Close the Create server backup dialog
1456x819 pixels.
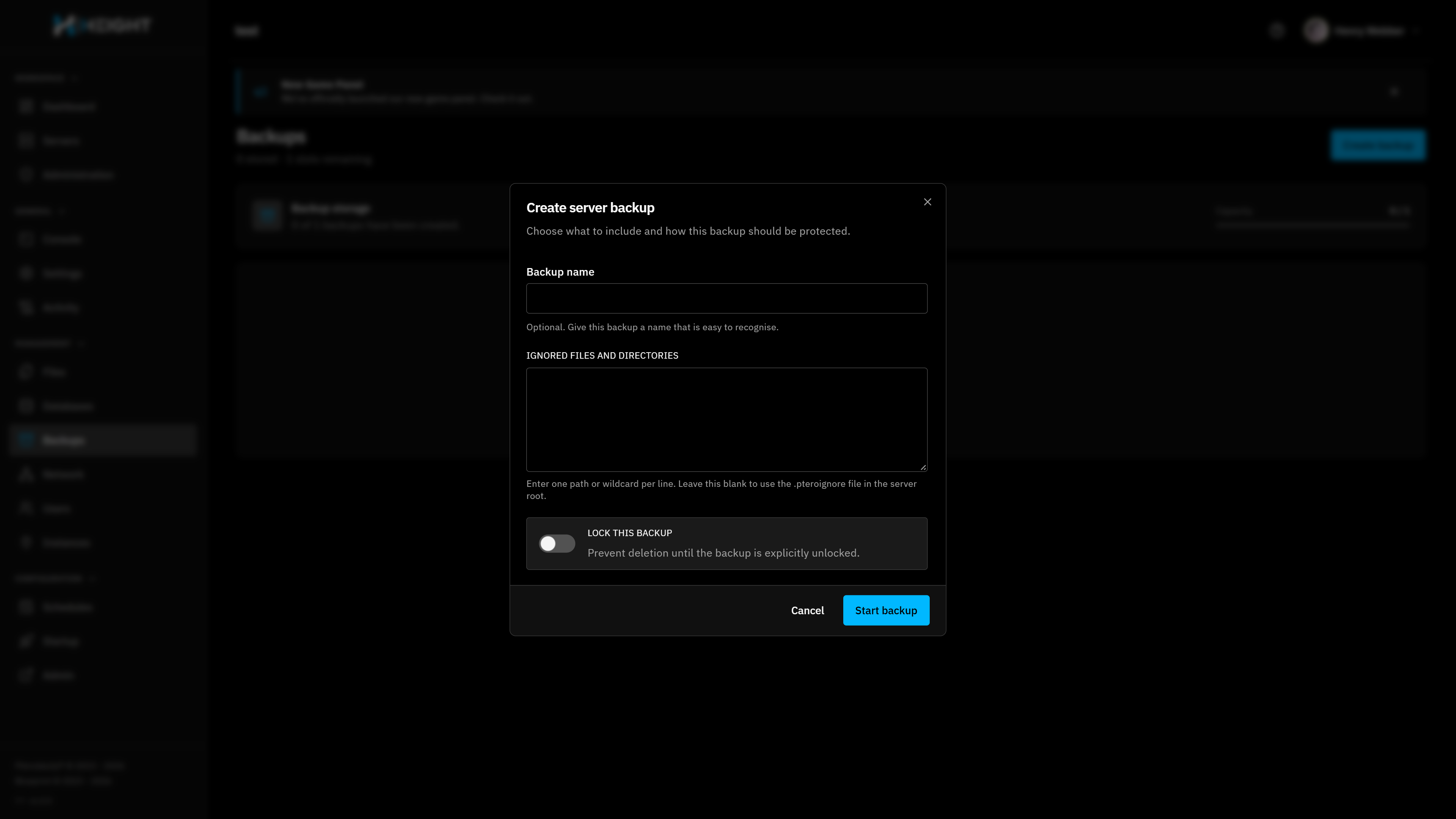tap(927, 202)
